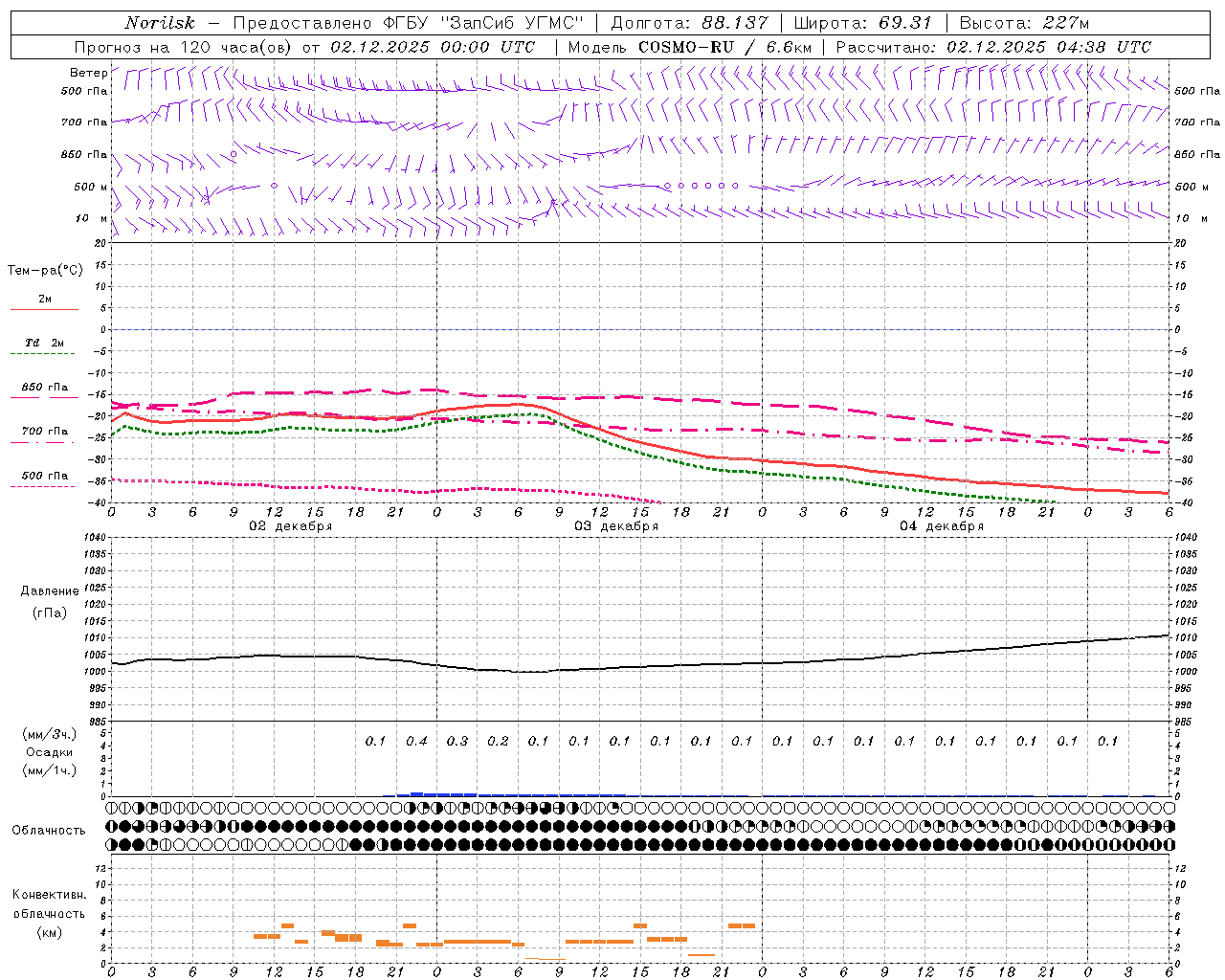1225x980 pixels.
Task: Click the "Широта: 69.31" latitude value
Action: click(x=862, y=23)
